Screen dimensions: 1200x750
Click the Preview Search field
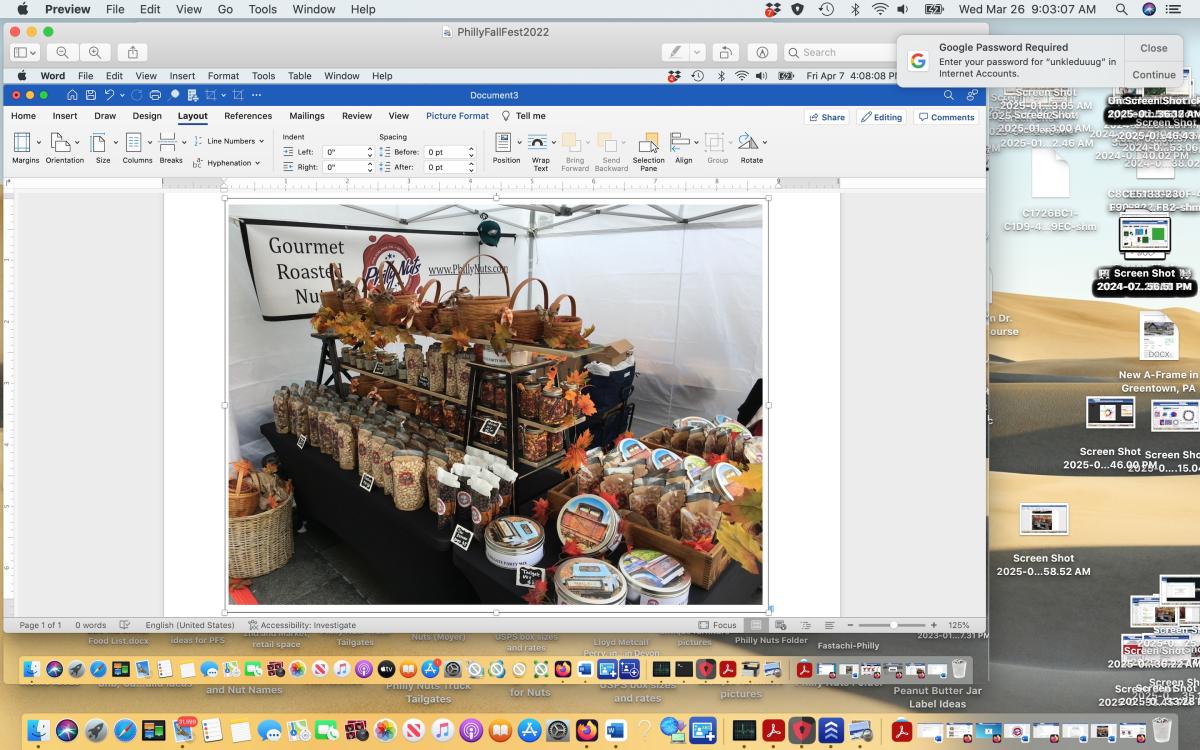(x=840, y=52)
